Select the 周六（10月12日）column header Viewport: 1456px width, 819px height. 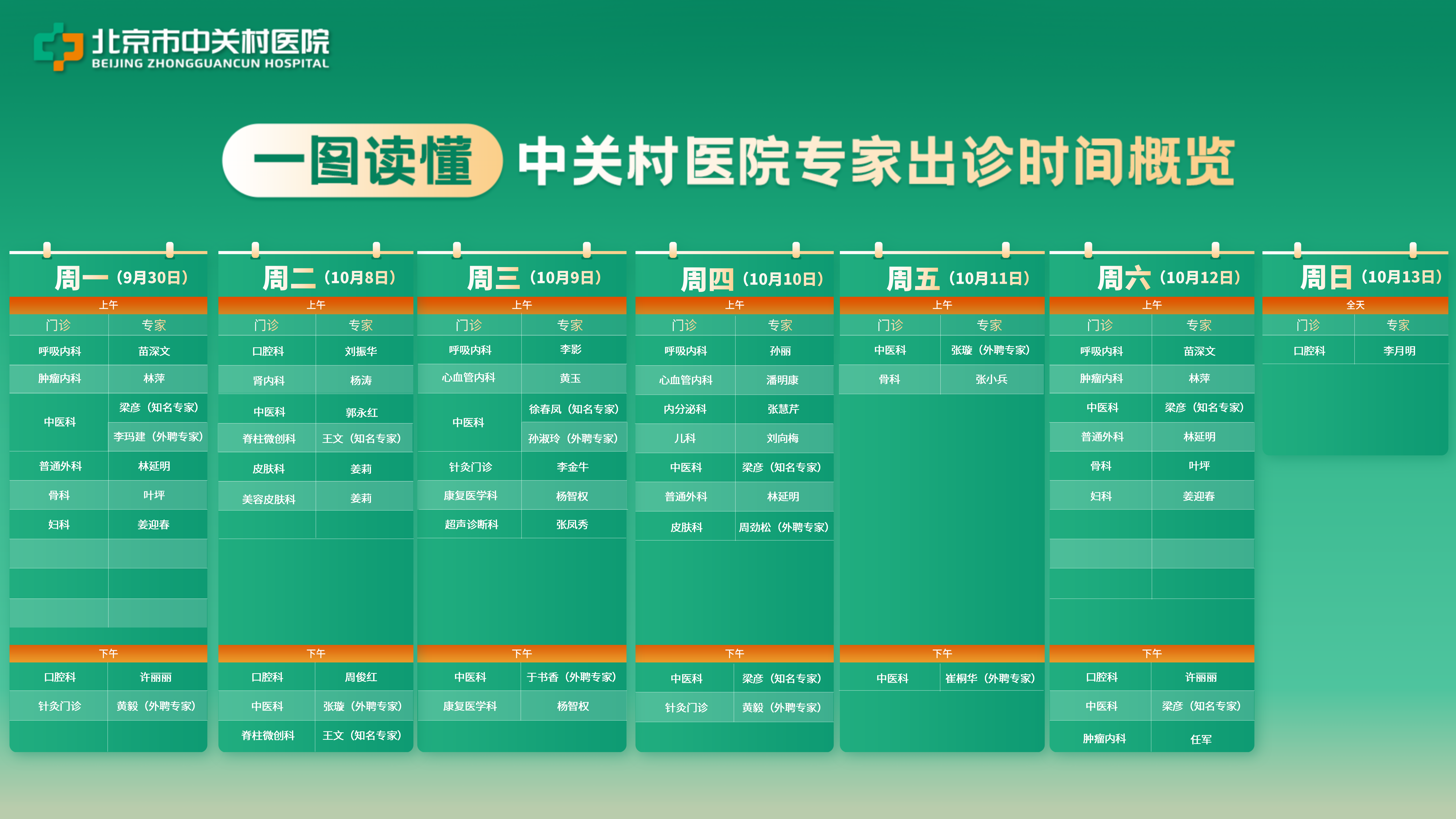(1169, 278)
